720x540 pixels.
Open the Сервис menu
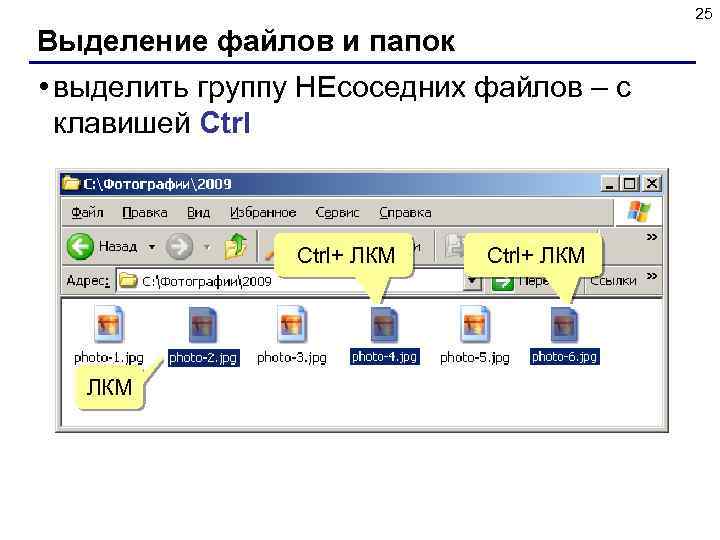[x=337, y=213]
